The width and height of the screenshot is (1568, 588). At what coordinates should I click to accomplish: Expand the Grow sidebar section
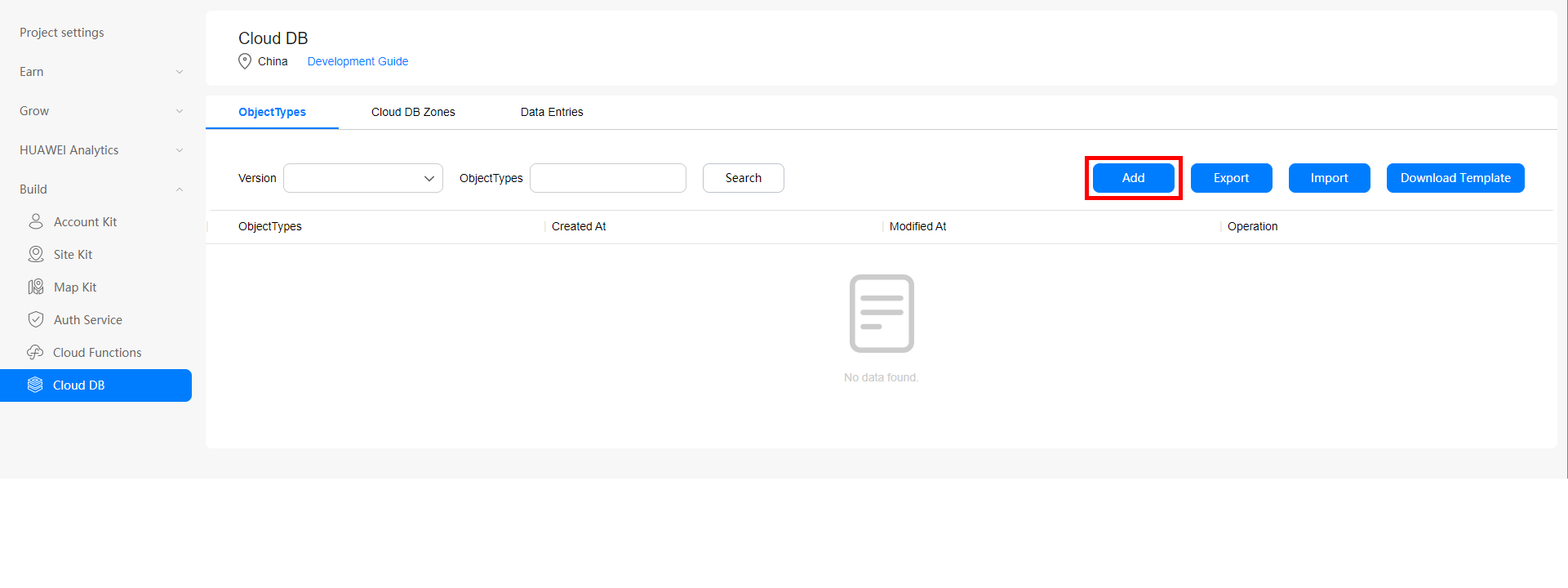(180, 111)
